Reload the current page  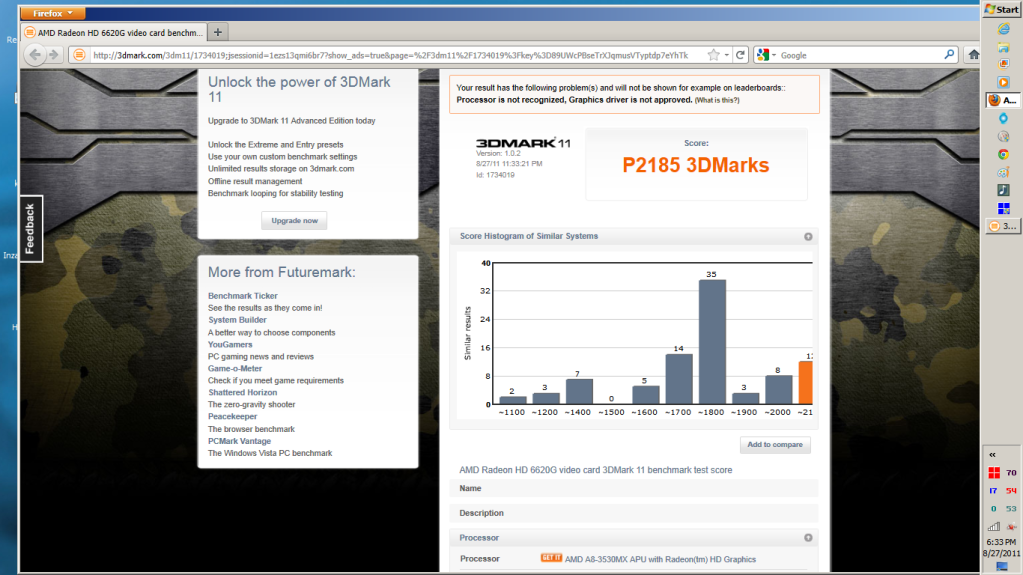741,55
